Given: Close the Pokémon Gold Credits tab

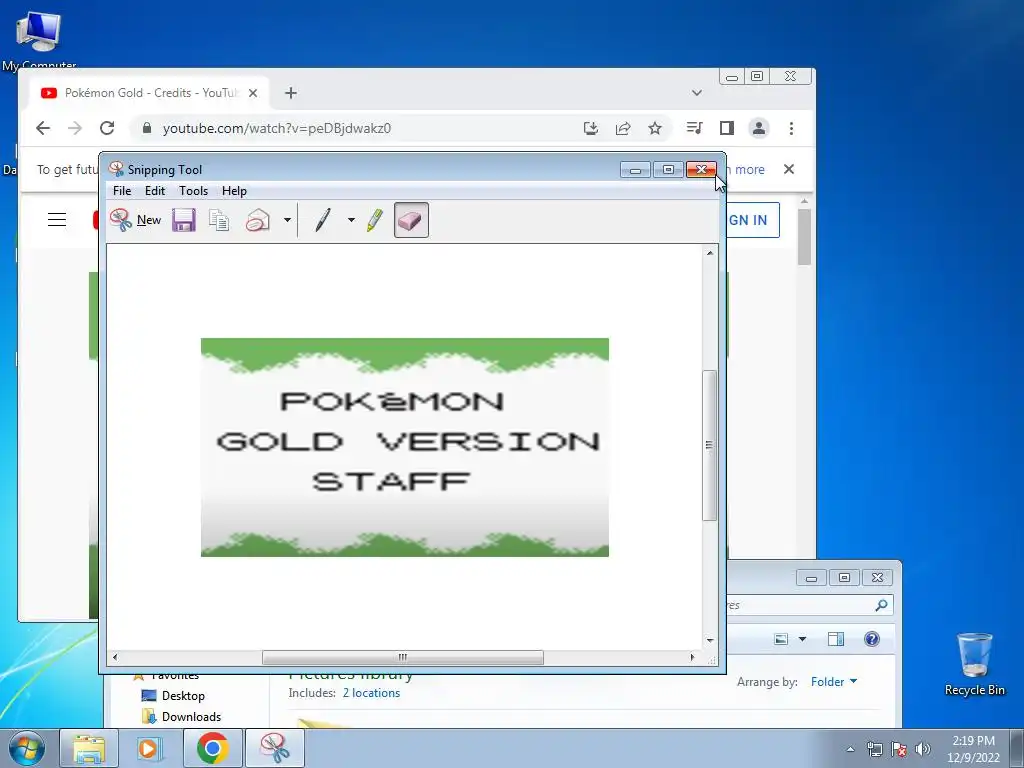Looking at the screenshot, I should [x=253, y=93].
